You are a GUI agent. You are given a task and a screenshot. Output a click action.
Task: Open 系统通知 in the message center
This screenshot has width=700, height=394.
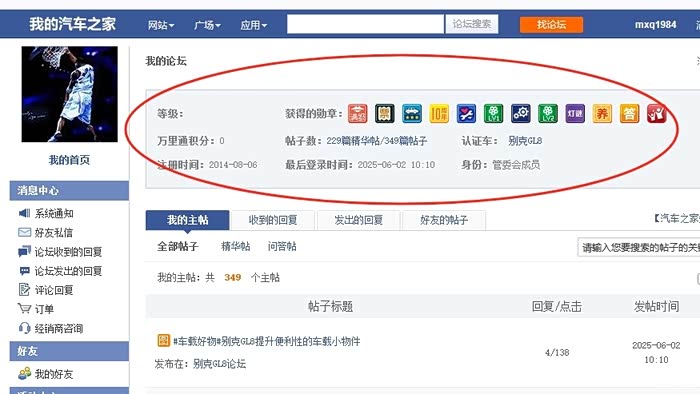[x=54, y=213]
